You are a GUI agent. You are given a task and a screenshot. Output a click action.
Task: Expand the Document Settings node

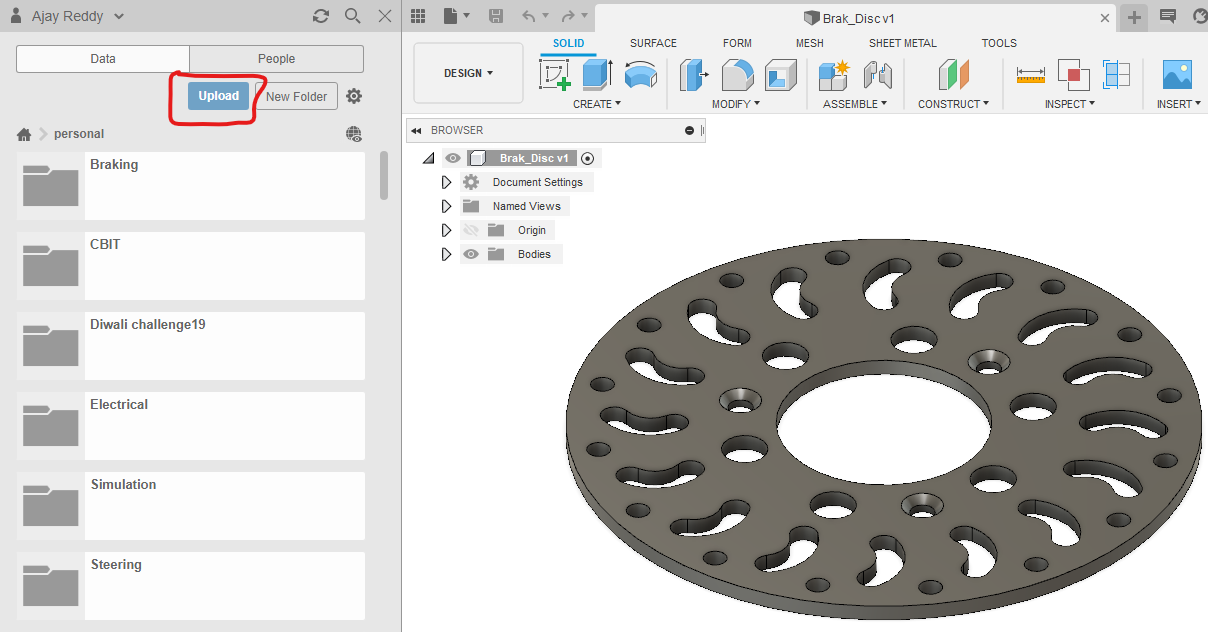click(x=447, y=182)
